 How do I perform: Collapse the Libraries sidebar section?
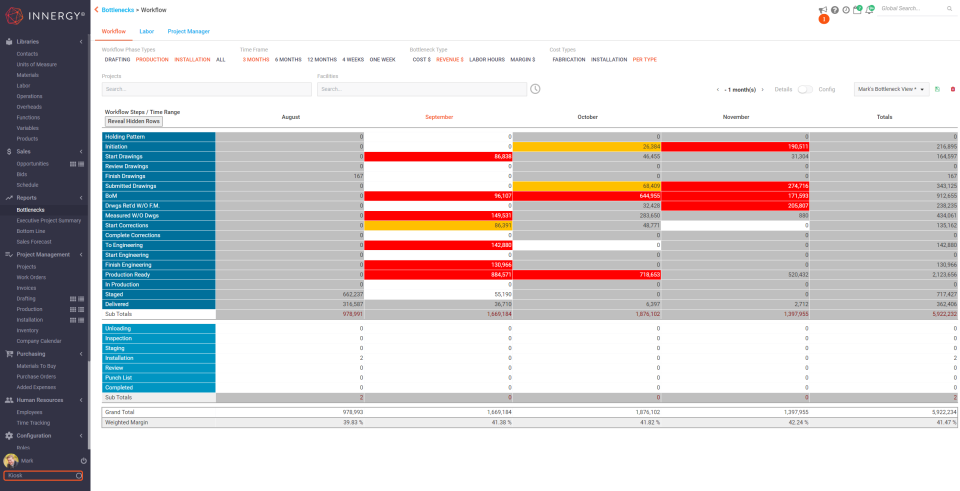[81, 42]
